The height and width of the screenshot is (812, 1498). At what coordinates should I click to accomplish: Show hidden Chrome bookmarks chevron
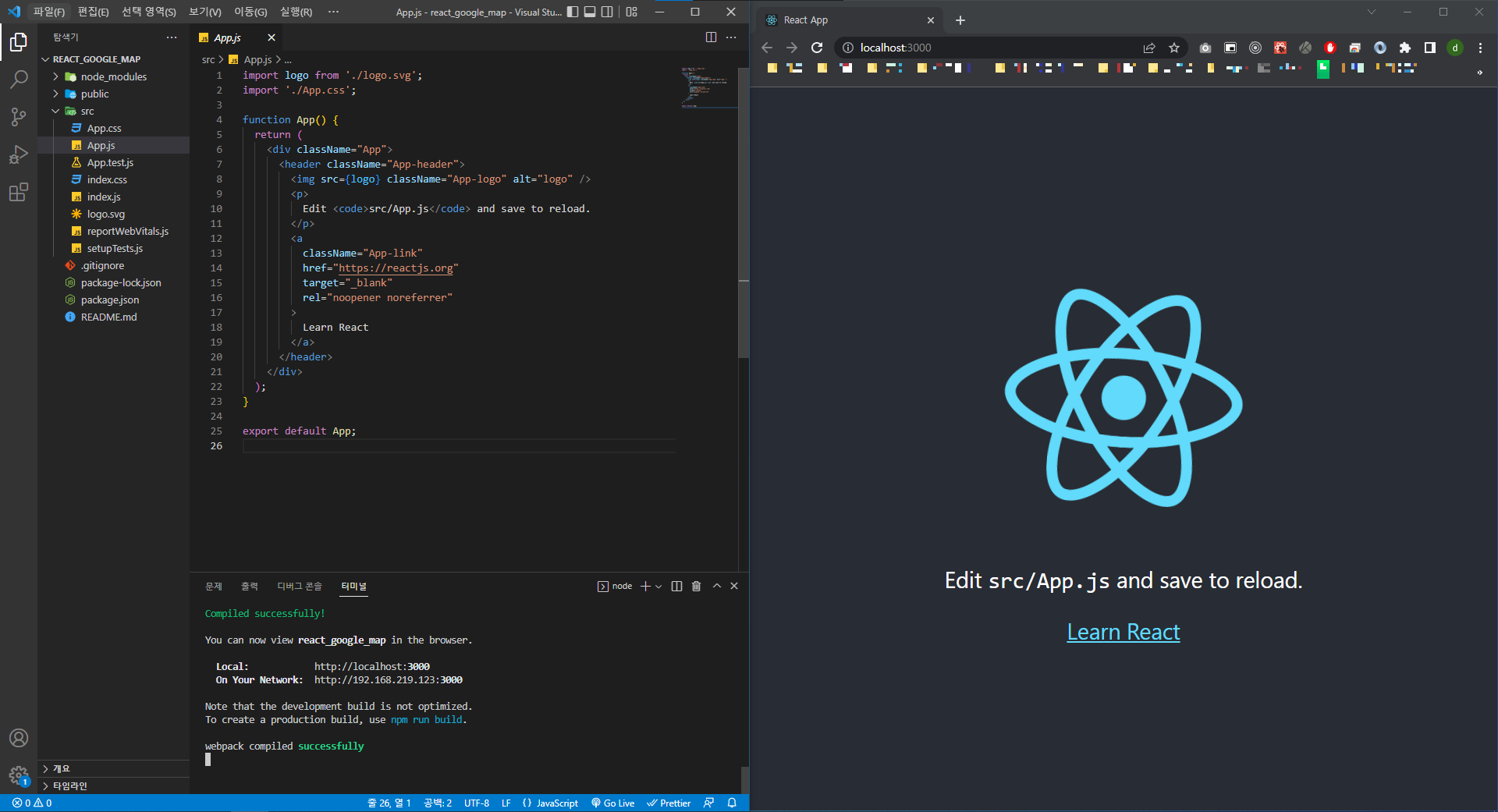1479,73
